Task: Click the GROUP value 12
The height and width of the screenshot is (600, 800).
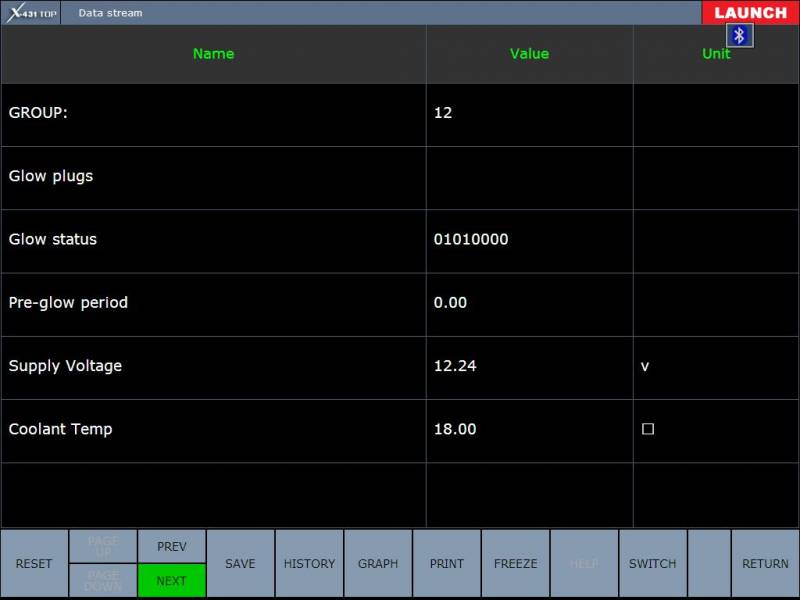Action: (x=443, y=113)
